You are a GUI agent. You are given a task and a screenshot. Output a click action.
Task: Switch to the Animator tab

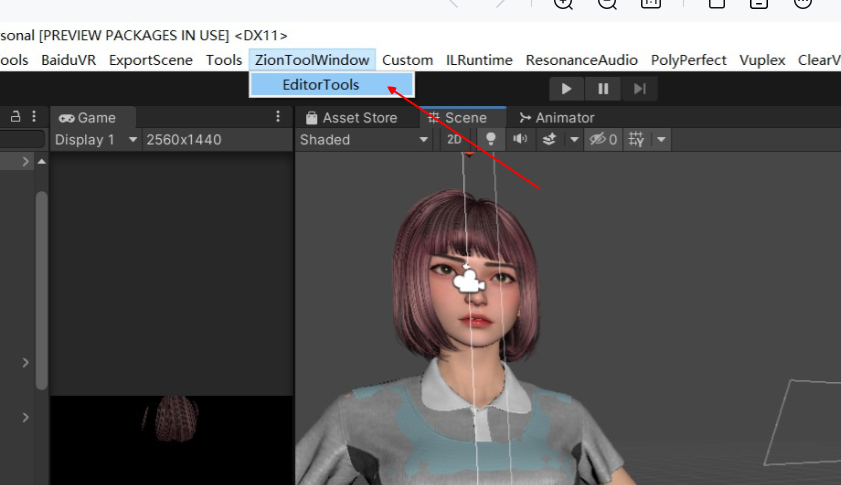point(556,118)
